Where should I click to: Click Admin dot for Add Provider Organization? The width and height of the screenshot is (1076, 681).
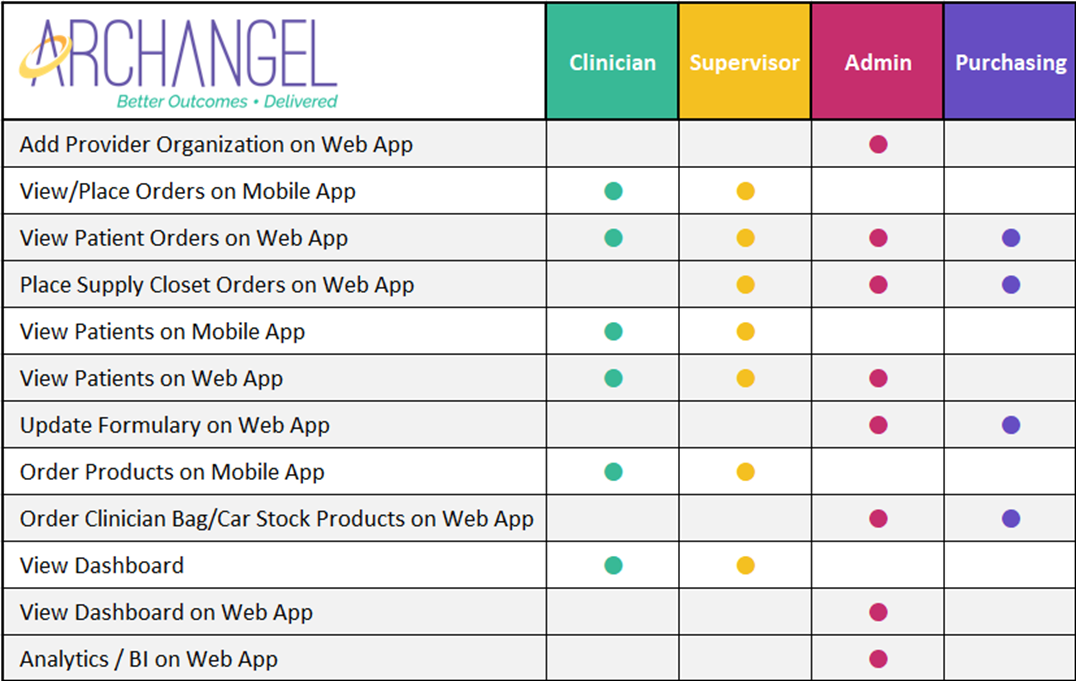878,144
